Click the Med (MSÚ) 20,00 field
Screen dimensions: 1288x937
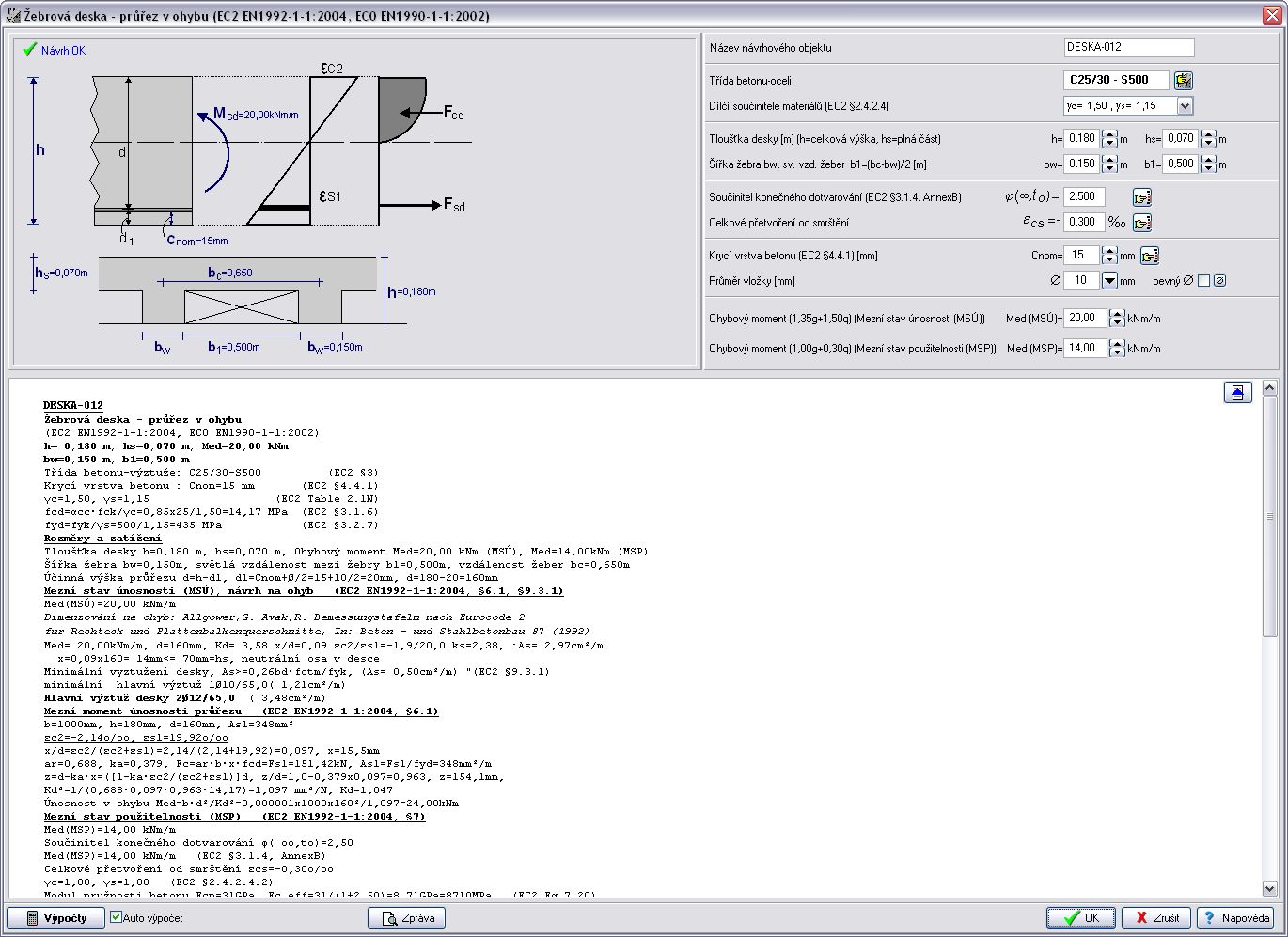point(1086,318)
